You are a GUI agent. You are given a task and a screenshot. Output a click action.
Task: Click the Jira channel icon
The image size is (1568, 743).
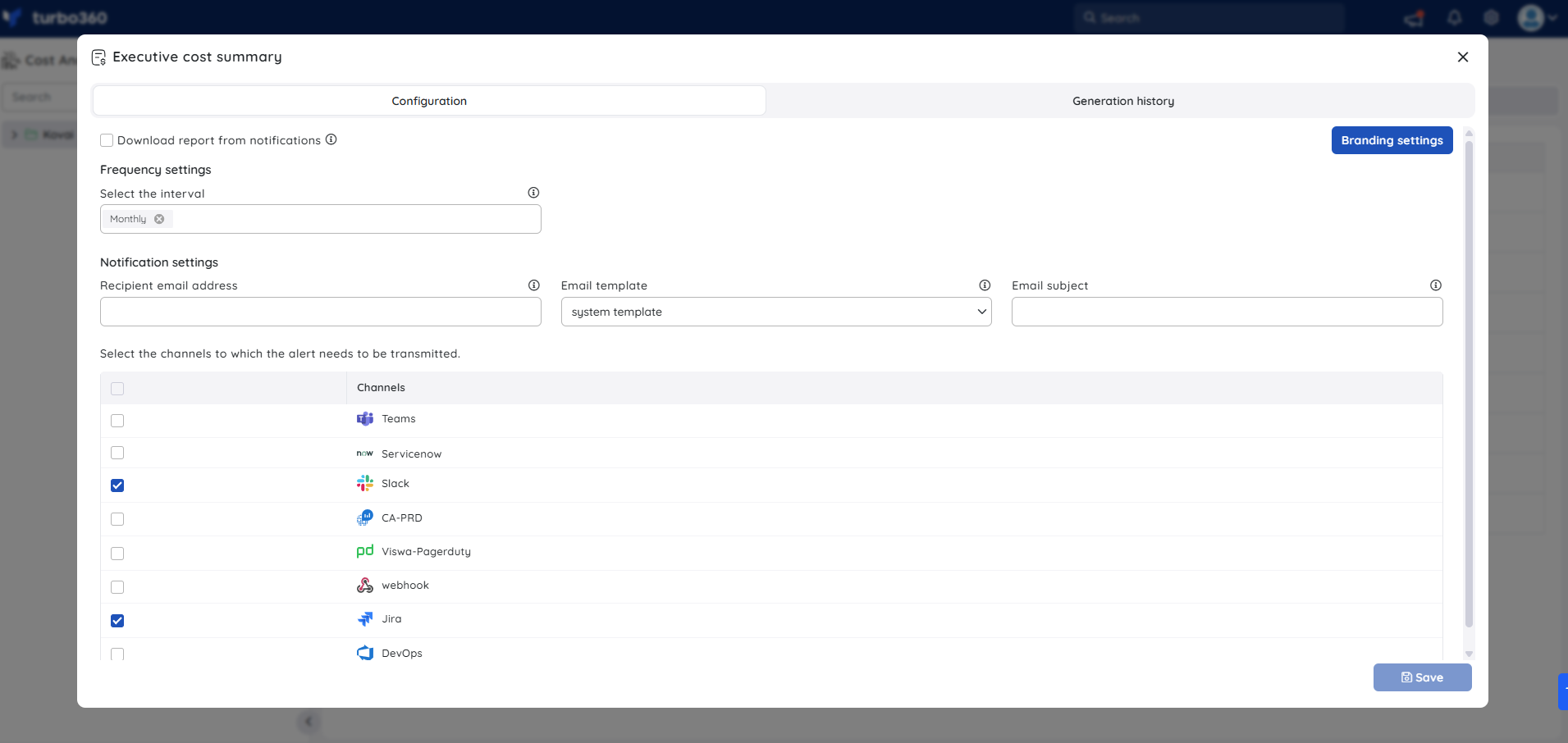click(365, 619)
